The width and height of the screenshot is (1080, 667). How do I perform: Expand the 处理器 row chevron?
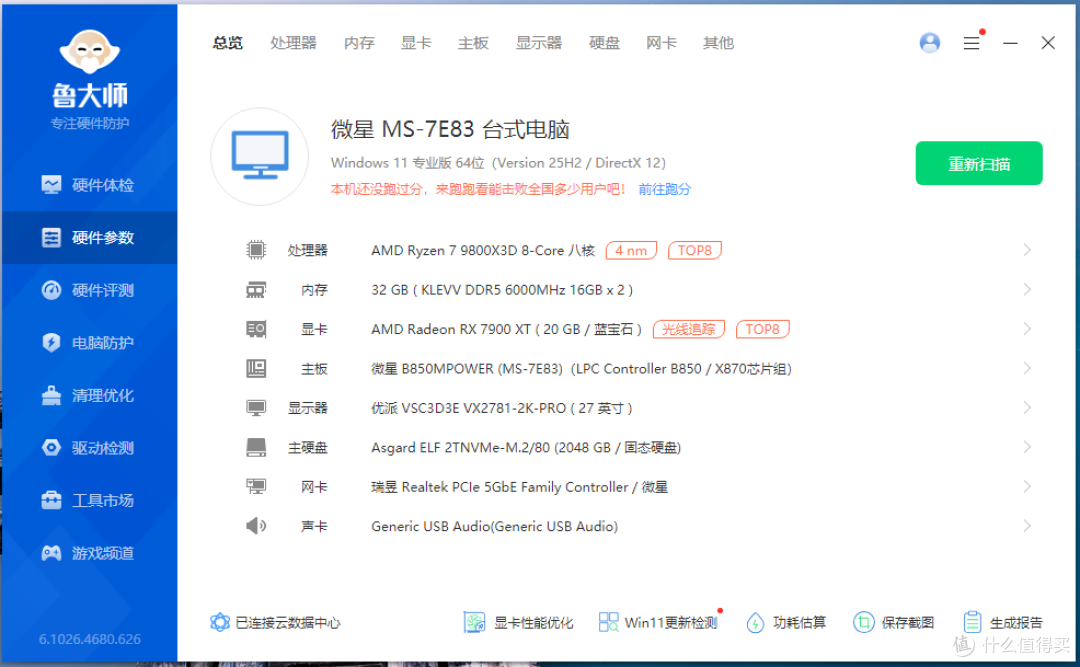[1027, 249]
